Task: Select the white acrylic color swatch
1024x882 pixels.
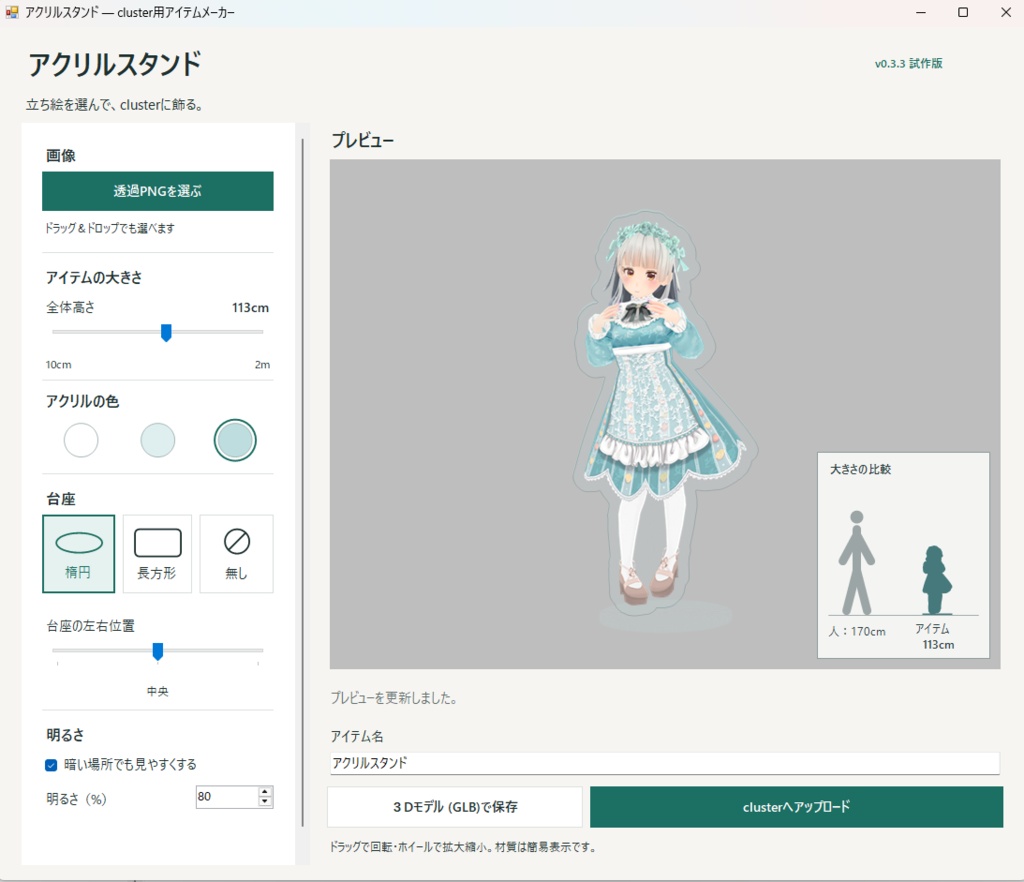Action: [81, 440]
